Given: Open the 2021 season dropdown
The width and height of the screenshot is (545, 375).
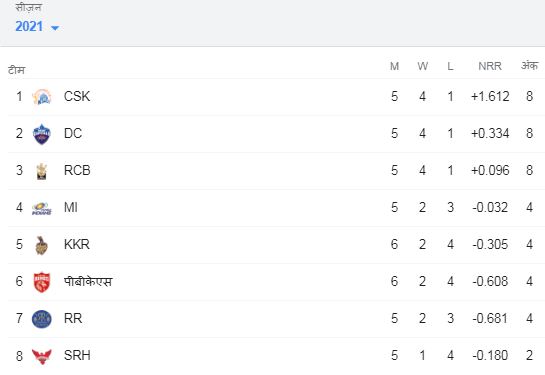Looking at the screenshot, I should click(x=37, y=27).
